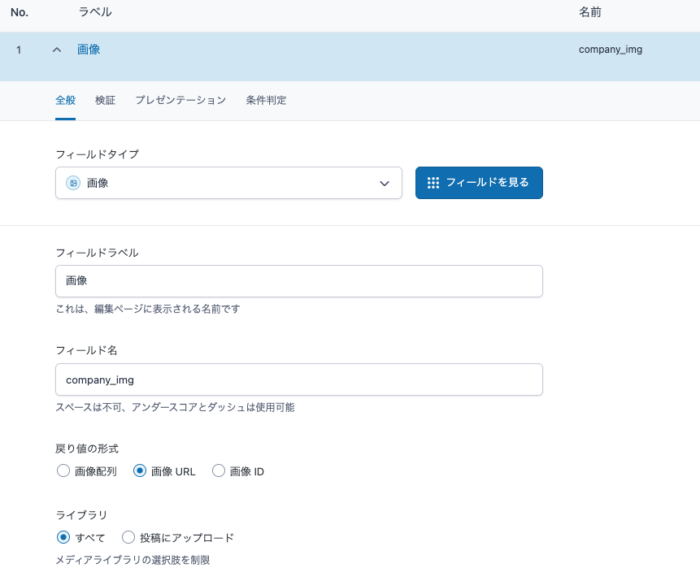
Task: Select the すべて library radio button
Action: click(x=64, y=537)
